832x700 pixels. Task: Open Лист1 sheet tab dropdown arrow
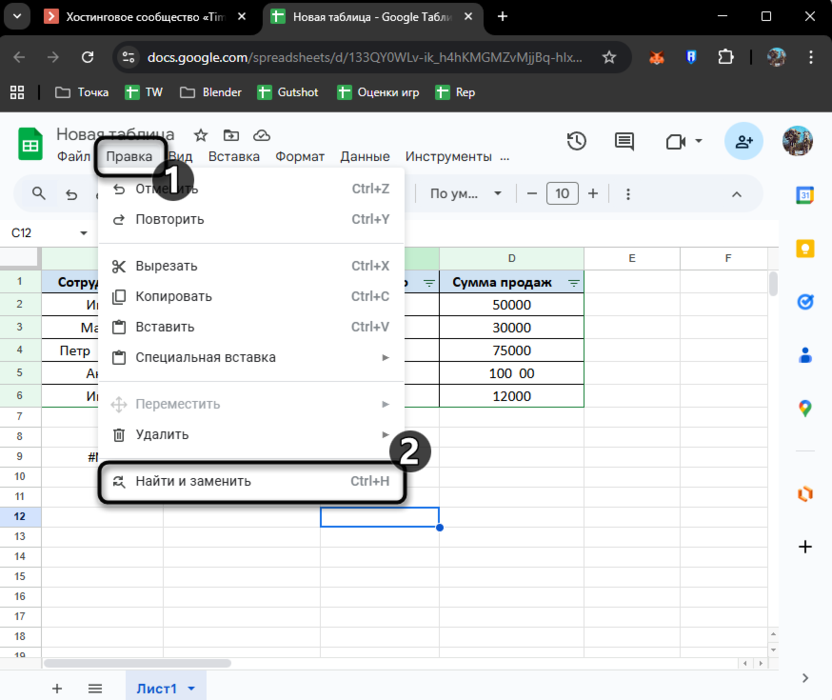tap(191, 688)
